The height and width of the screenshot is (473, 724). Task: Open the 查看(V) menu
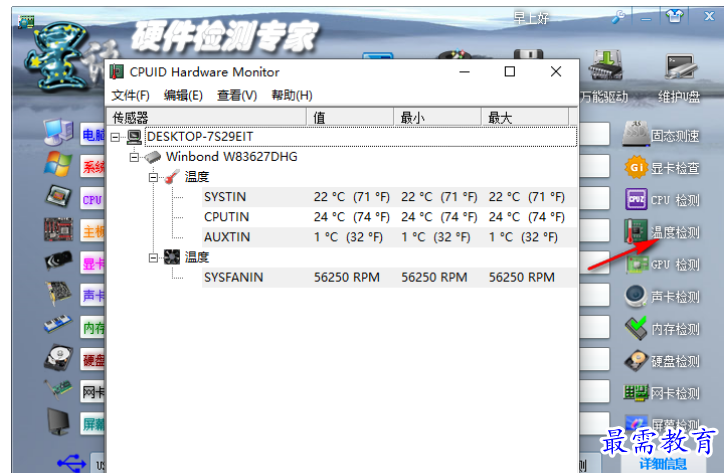coord(237,96)
